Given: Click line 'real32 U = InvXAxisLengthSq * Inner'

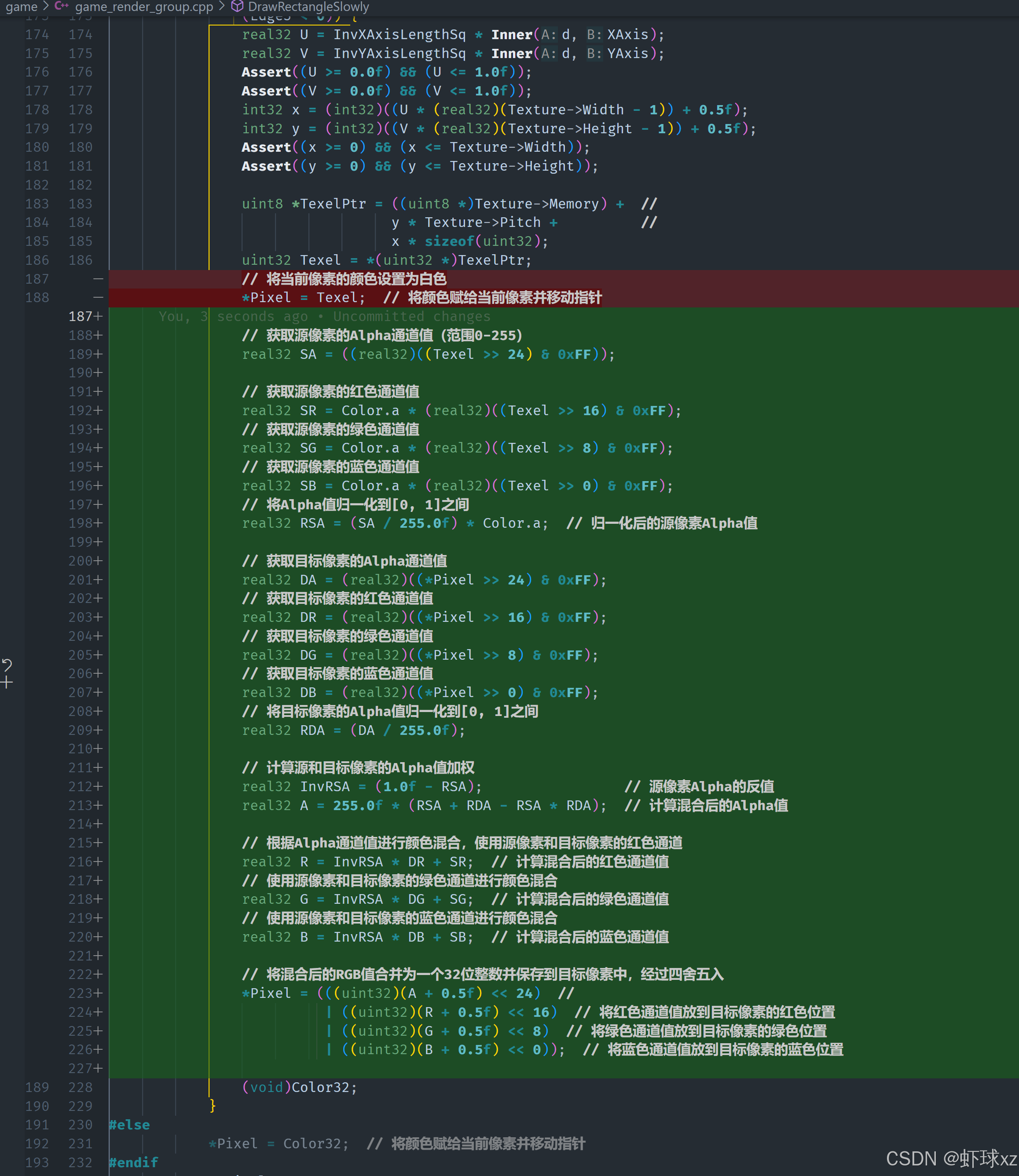Looking at the screenshot, I should pyautogui.click(x=453, y=35).
